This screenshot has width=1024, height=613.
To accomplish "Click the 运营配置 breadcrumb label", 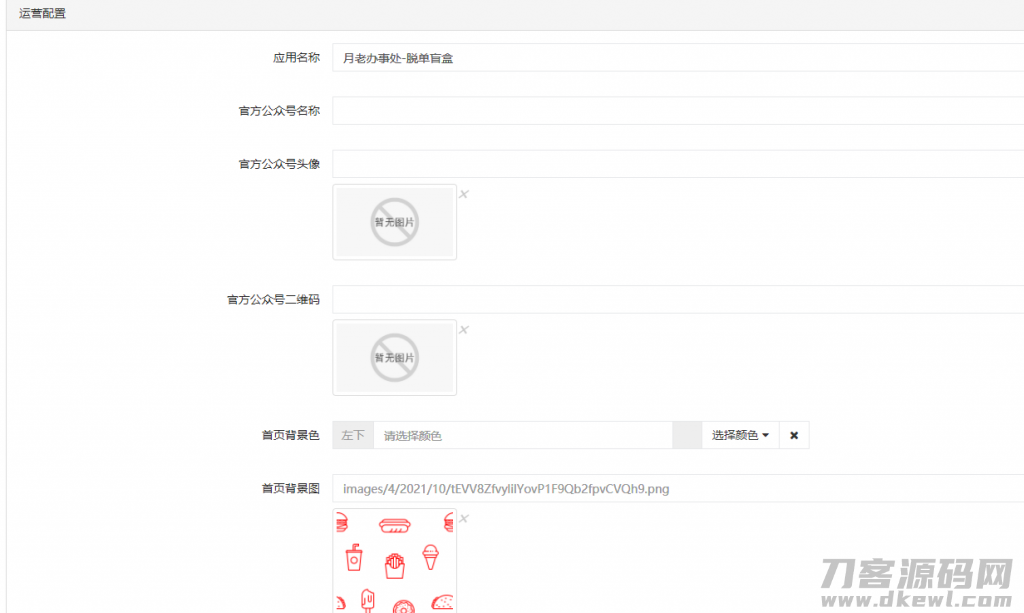I will tap(41, 13).
